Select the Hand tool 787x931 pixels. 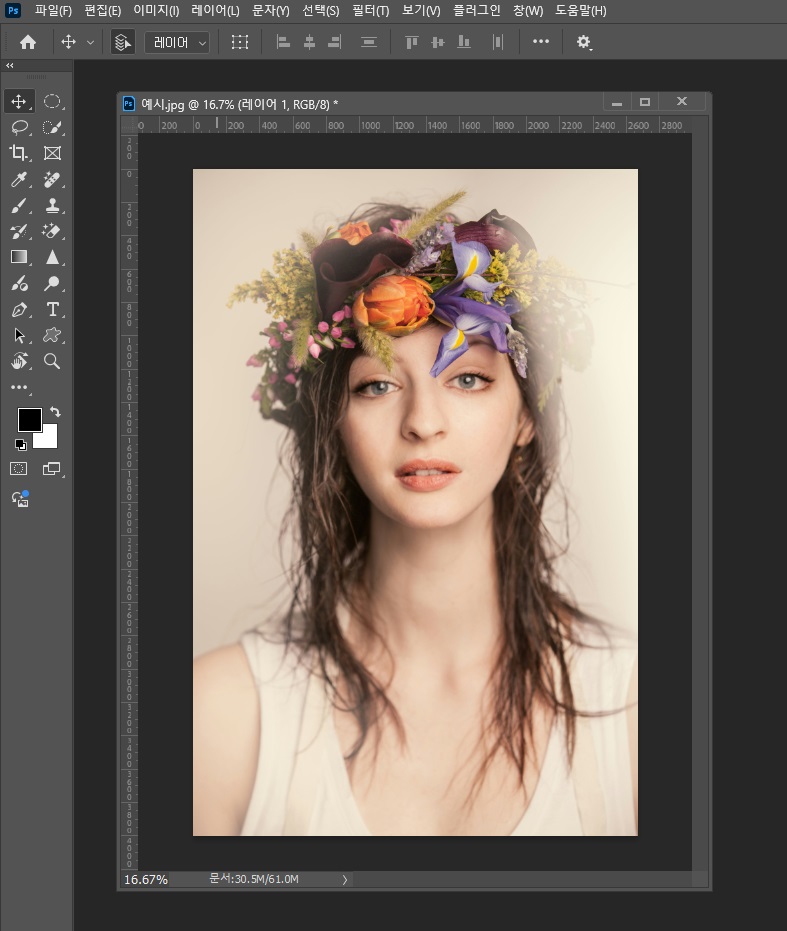coord(19,361)
